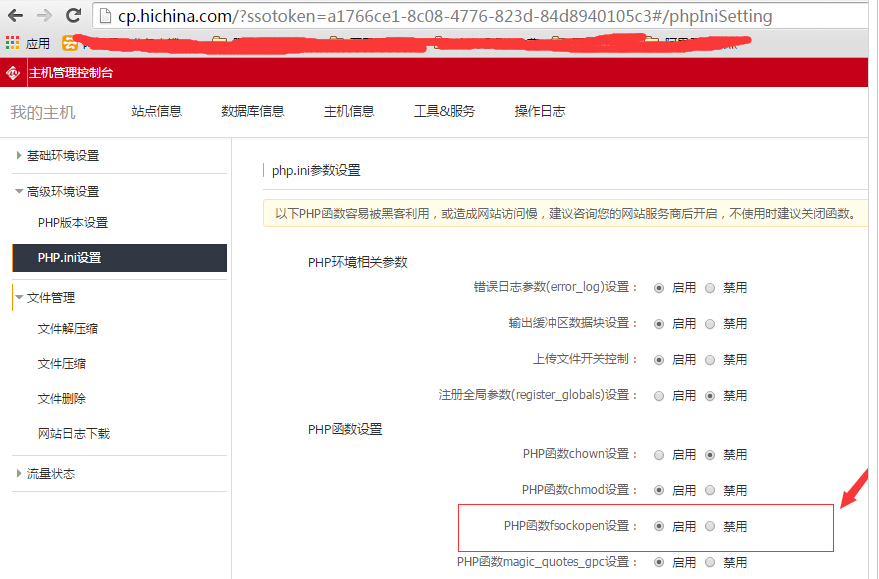Click PHP函数fsockopen设置 label
This screenshot has width=879, height=579.
pyautogui.click(x=571, y=526)
